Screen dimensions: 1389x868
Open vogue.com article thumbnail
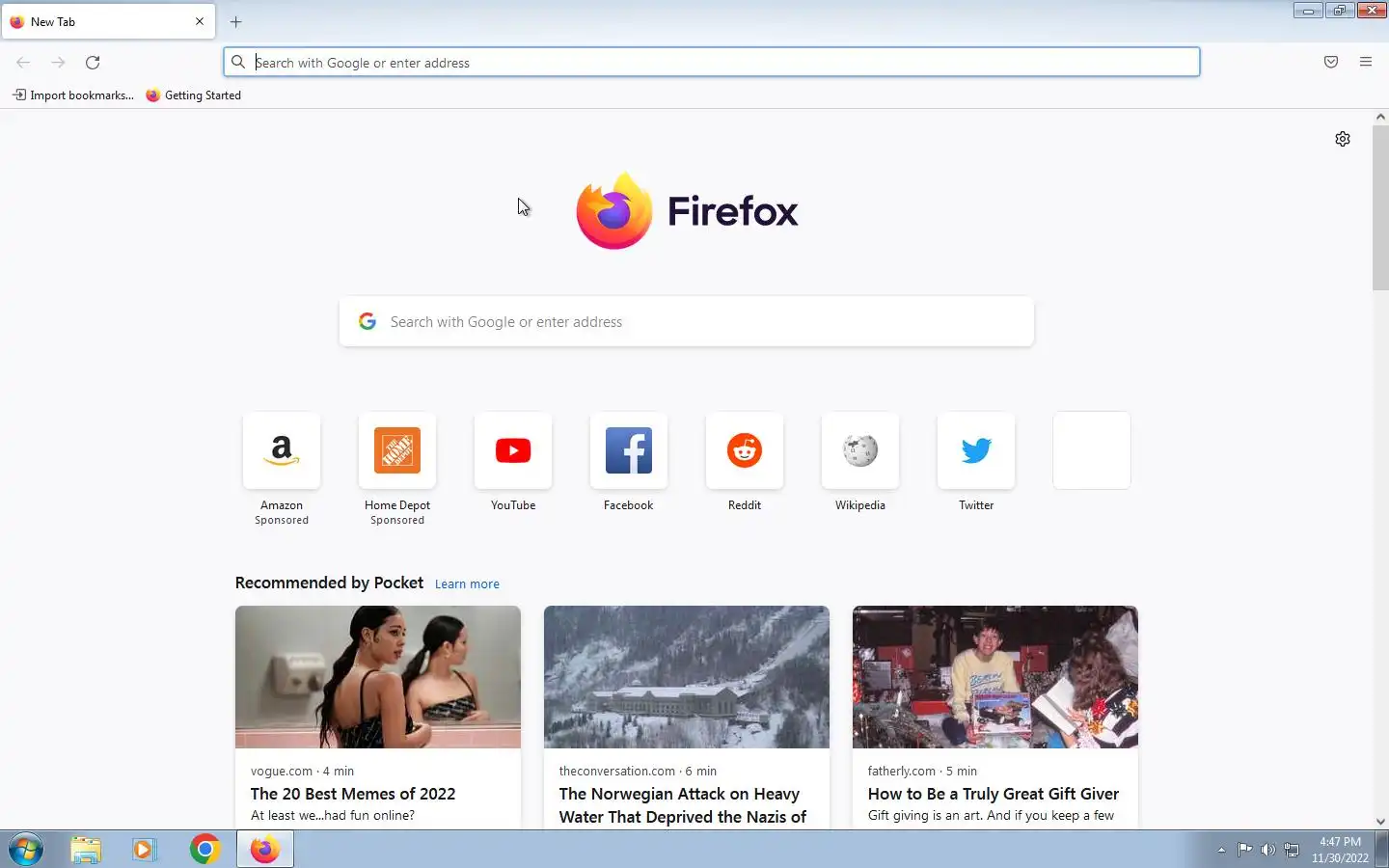click(378, 677)
